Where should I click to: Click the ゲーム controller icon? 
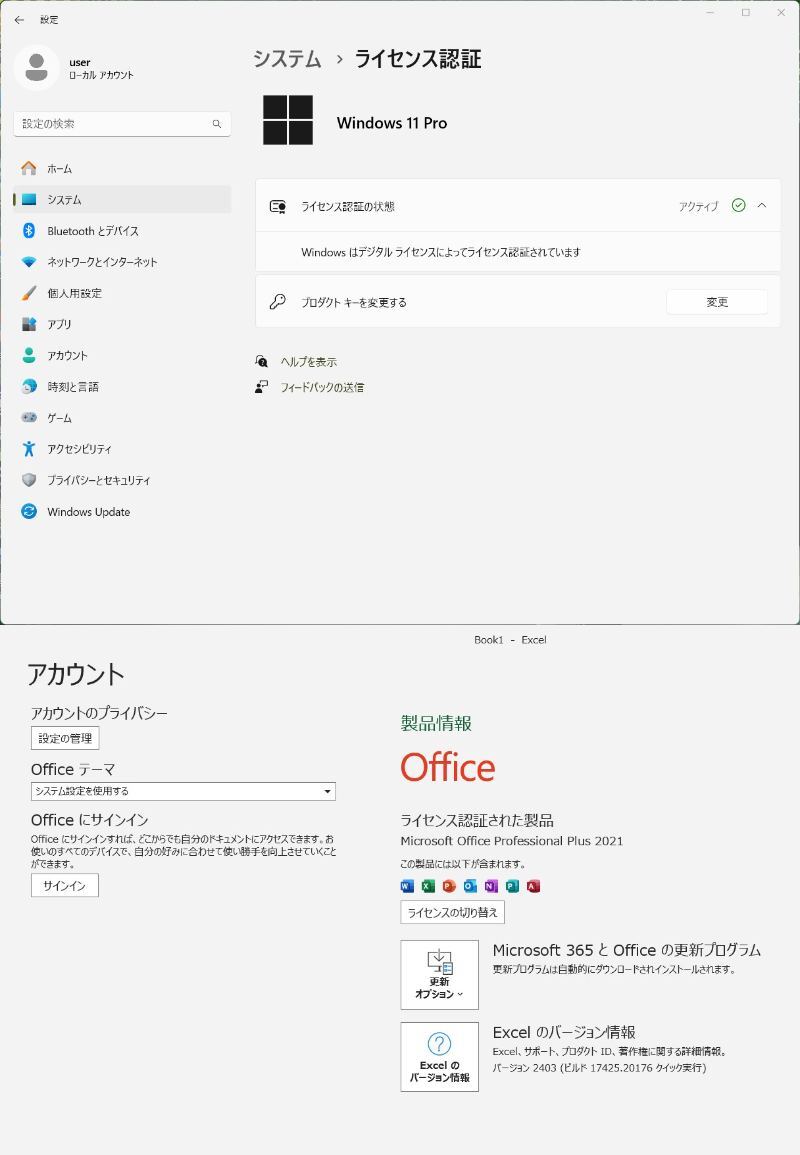(29, 418)
